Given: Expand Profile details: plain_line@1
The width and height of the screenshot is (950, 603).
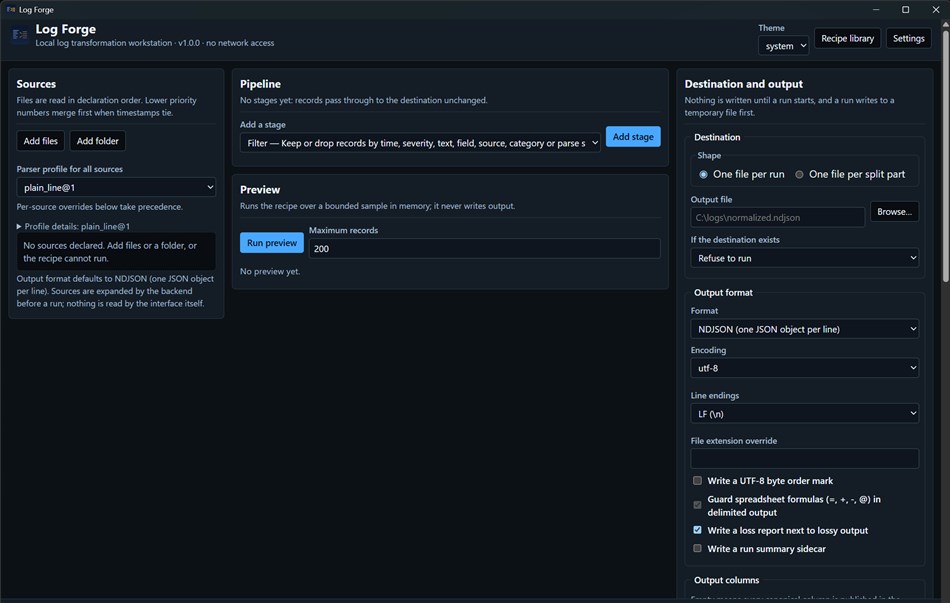Looking at the screenshot, I should coord(73,226).
